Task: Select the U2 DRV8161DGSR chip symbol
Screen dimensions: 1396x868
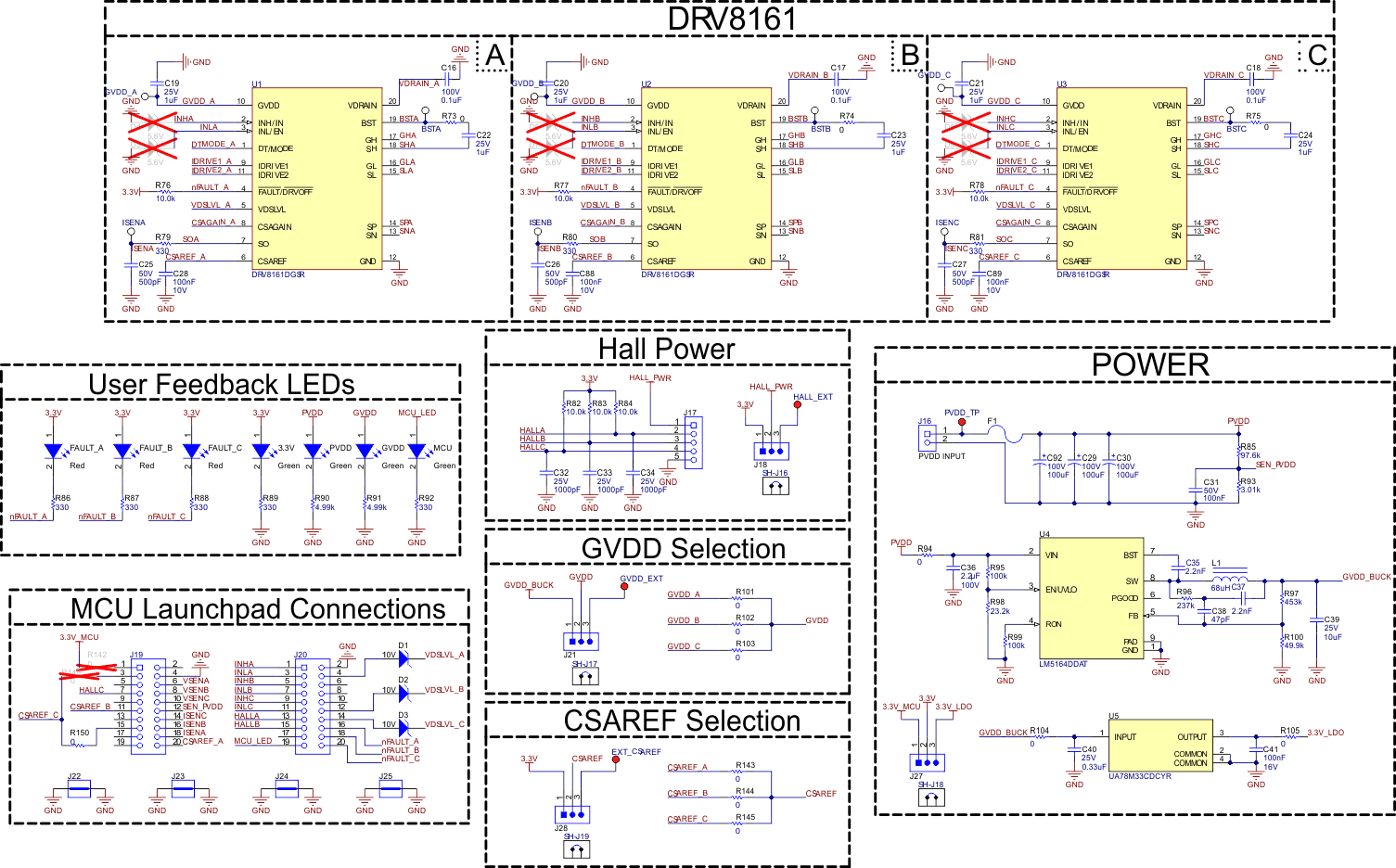Action: tap(707, 179)
